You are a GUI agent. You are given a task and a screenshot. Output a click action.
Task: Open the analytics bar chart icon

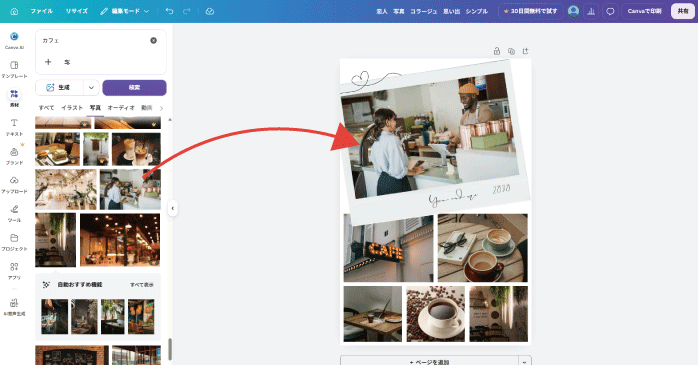591,11
